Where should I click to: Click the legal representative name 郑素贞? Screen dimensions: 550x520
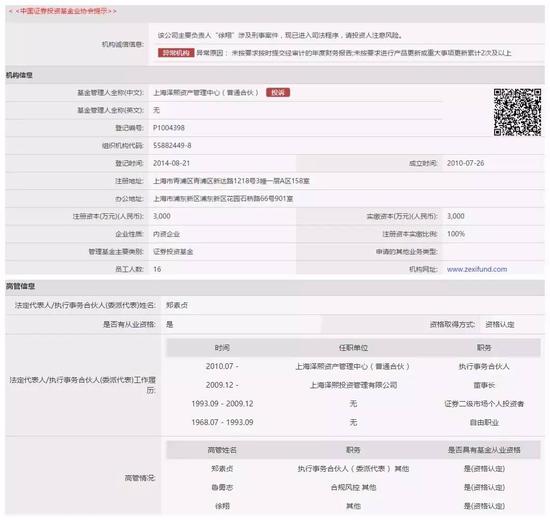(x=177, y=305)
